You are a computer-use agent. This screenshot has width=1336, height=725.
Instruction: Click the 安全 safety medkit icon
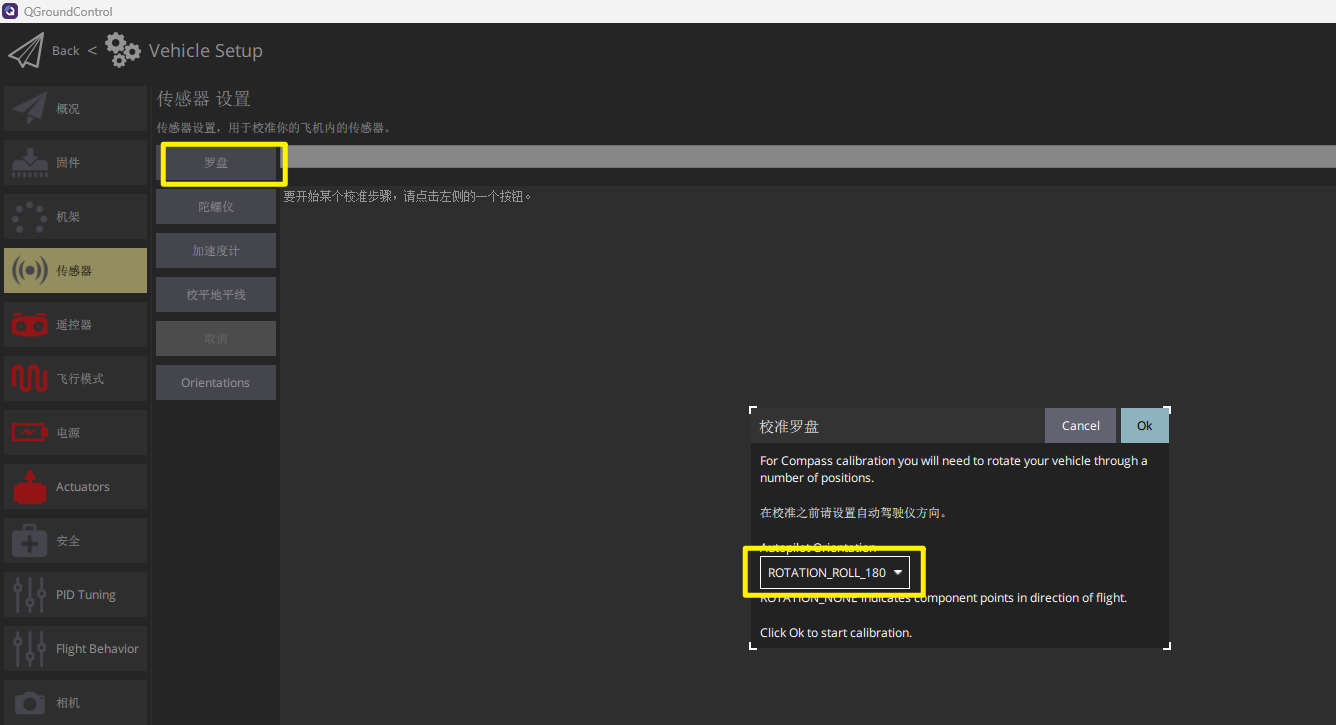(x=30, y=541)
